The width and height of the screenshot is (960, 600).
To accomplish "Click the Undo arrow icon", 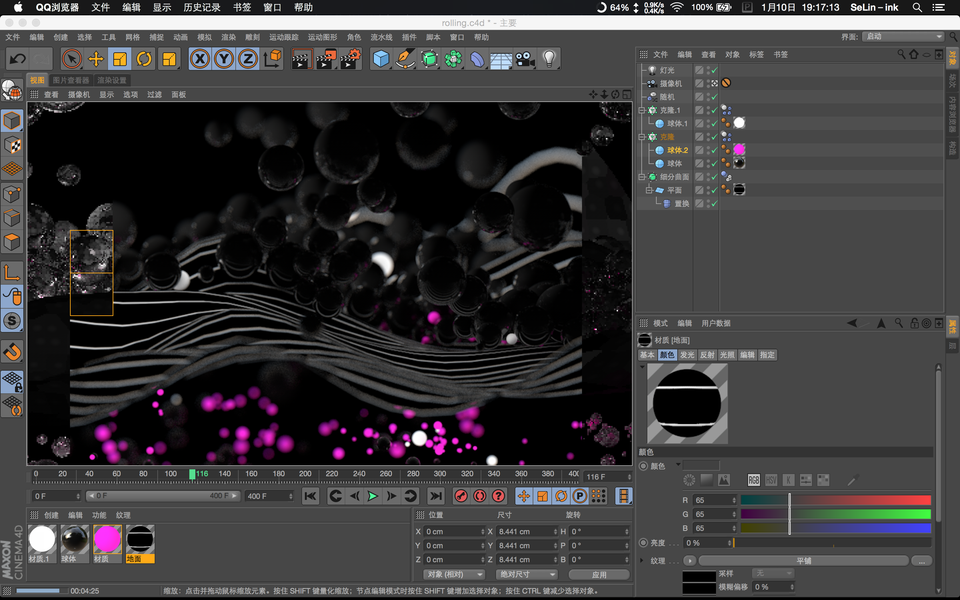I will pyautogui.click(x=17, y=59).
